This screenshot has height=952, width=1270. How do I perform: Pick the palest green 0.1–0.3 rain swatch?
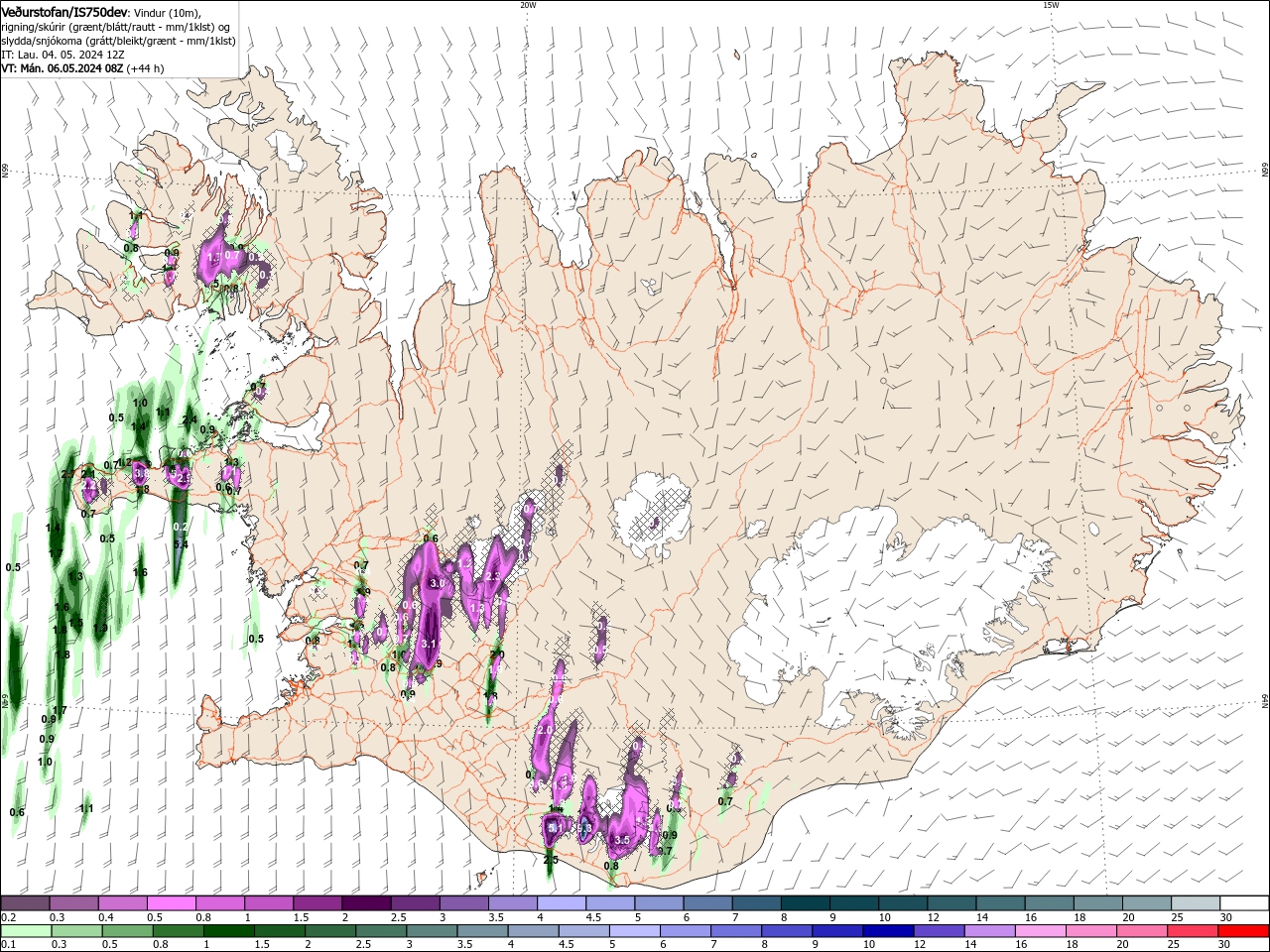[x=25, y=931]
